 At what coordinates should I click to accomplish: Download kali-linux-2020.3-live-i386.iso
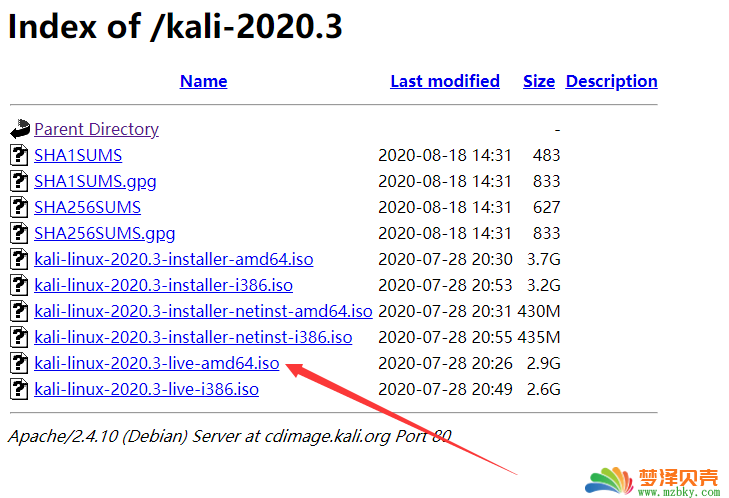pos(146,390)
